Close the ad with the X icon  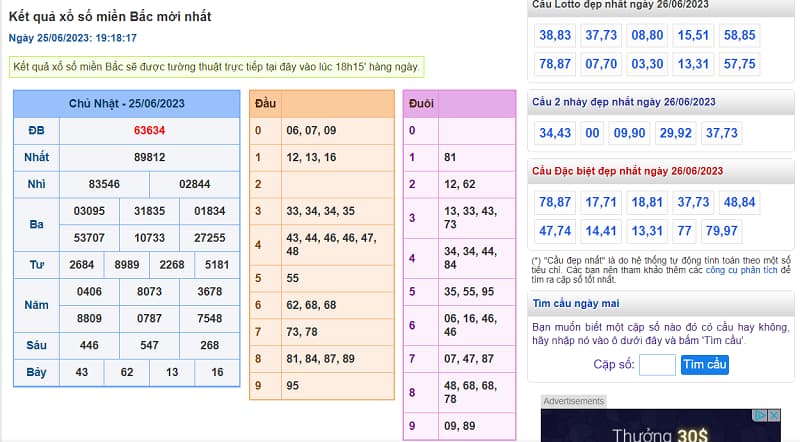pos(773,415)
